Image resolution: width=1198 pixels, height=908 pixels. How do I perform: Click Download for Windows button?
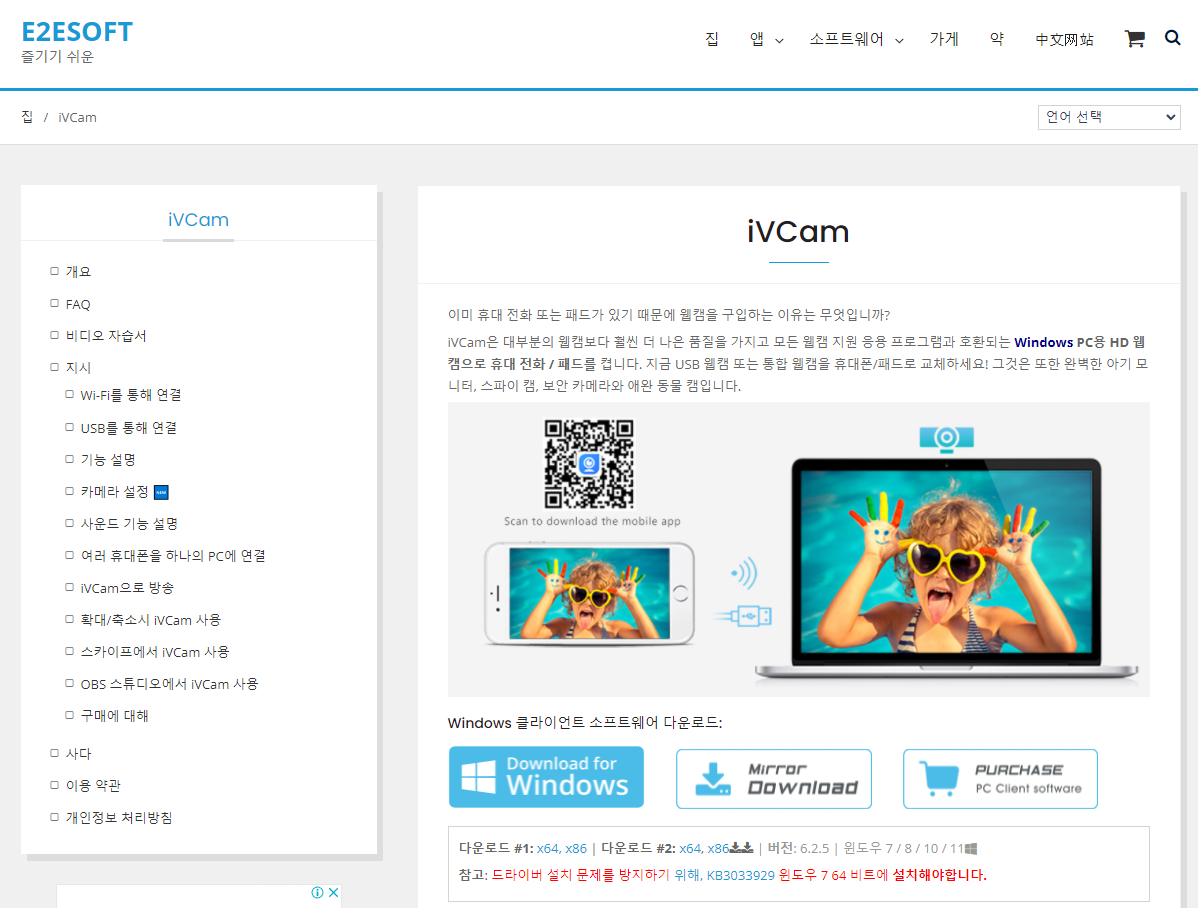point(546,777)
